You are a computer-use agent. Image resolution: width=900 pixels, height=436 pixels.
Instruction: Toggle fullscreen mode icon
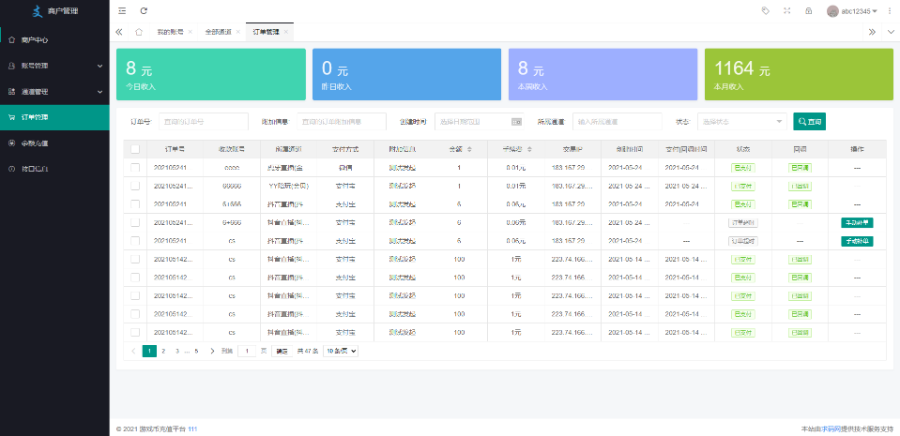point(786,11)
